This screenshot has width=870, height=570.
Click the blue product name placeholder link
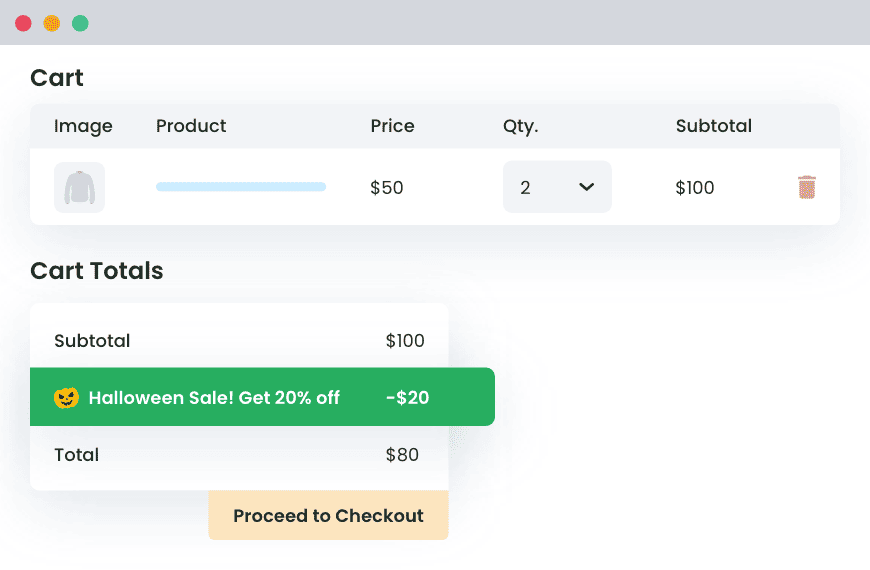tap(241, 187)
